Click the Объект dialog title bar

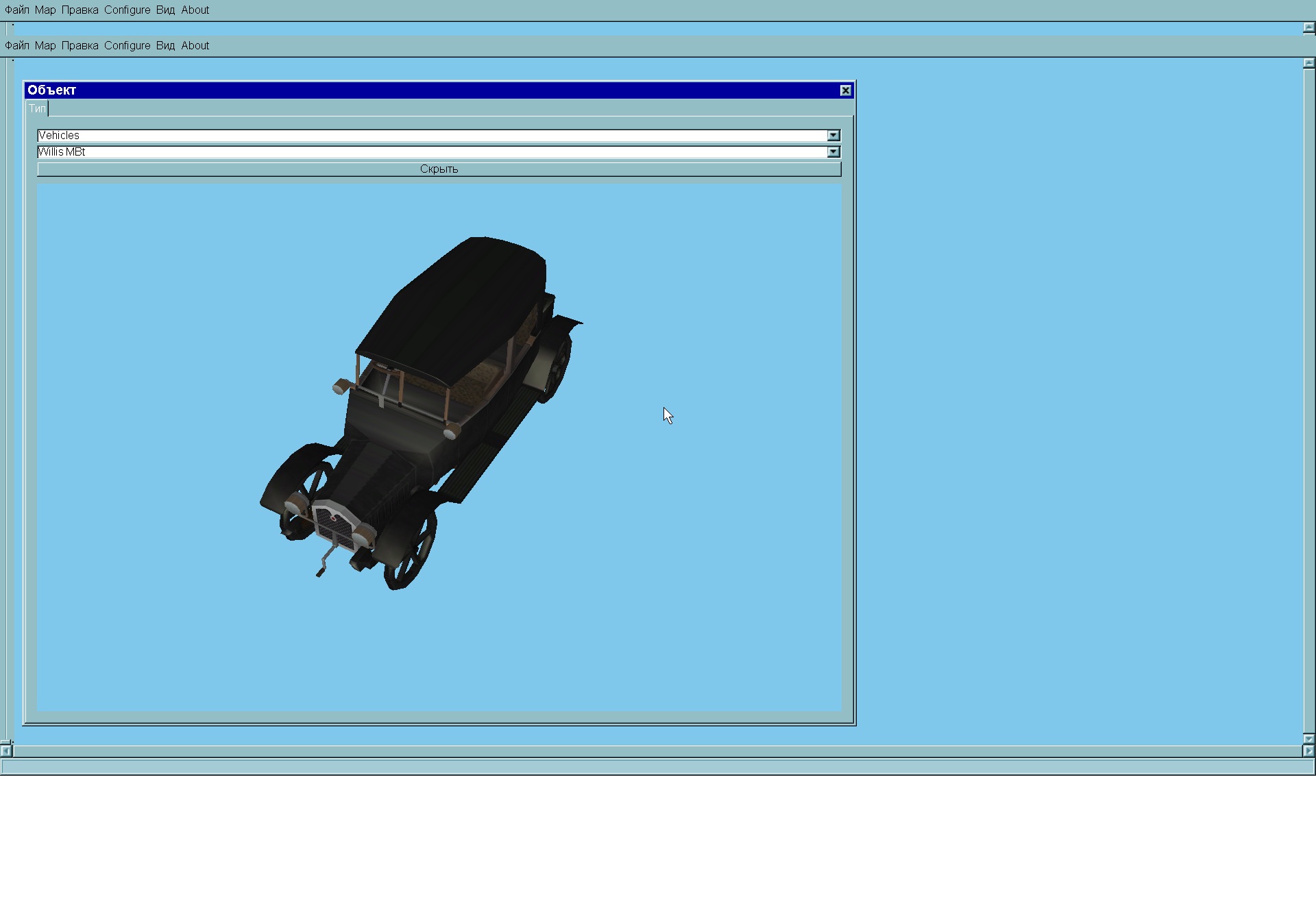pyautogui.click(x=439, y=90)
